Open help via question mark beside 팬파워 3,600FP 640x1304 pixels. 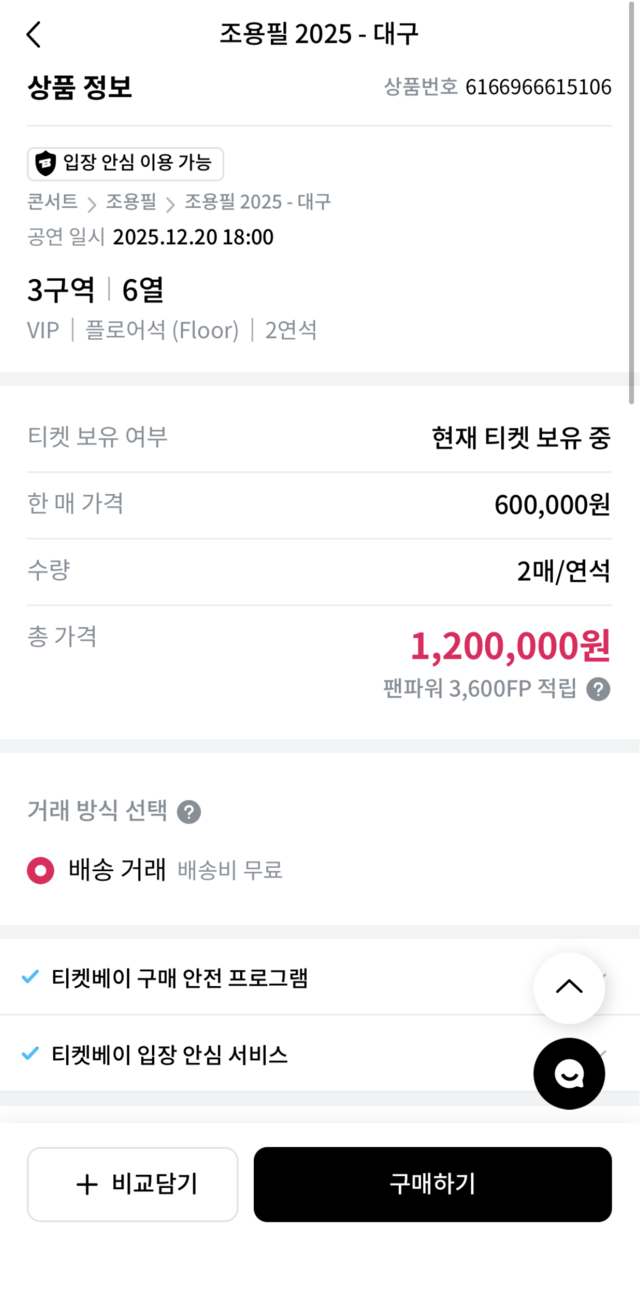point(599,689)
